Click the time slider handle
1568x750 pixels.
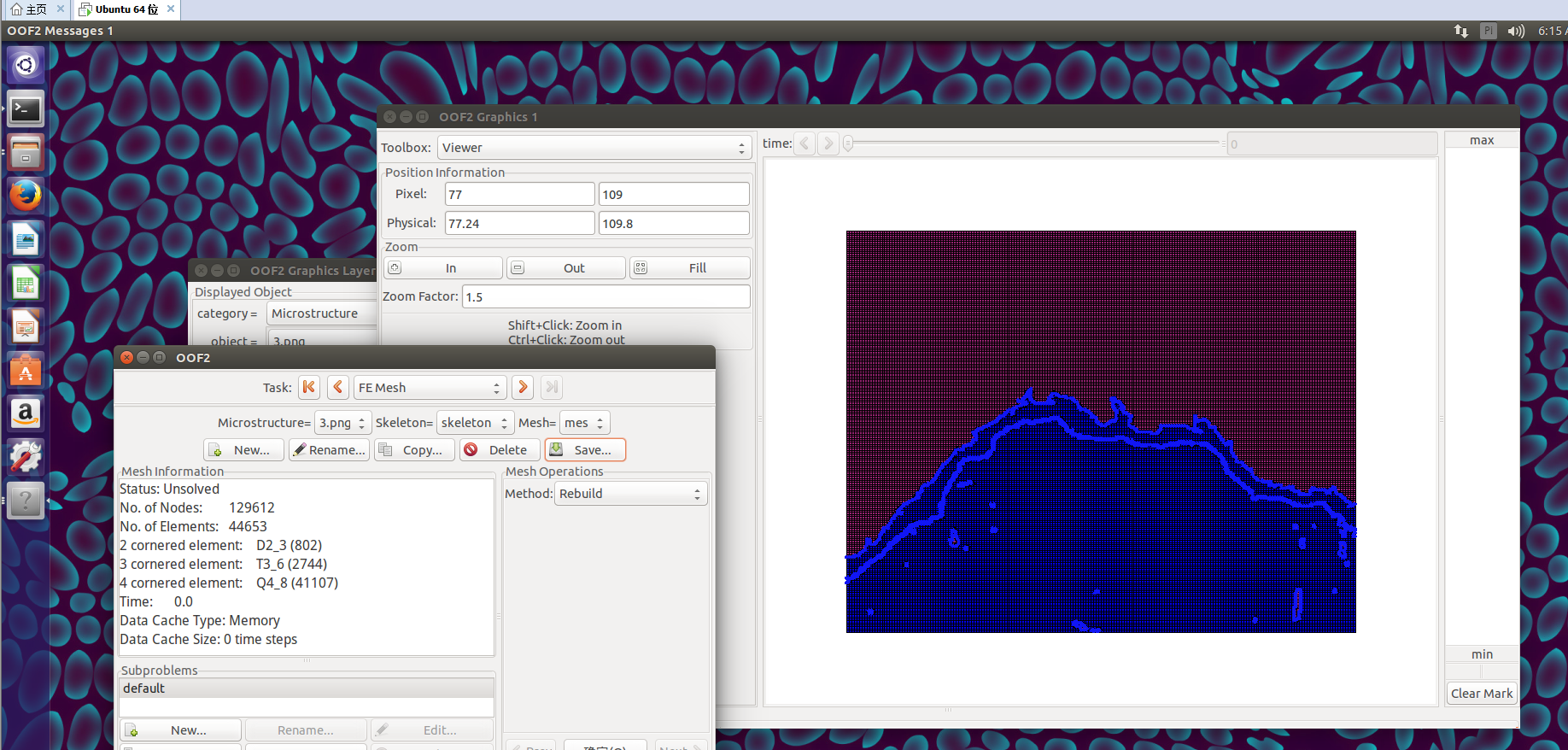coord(848,144)
